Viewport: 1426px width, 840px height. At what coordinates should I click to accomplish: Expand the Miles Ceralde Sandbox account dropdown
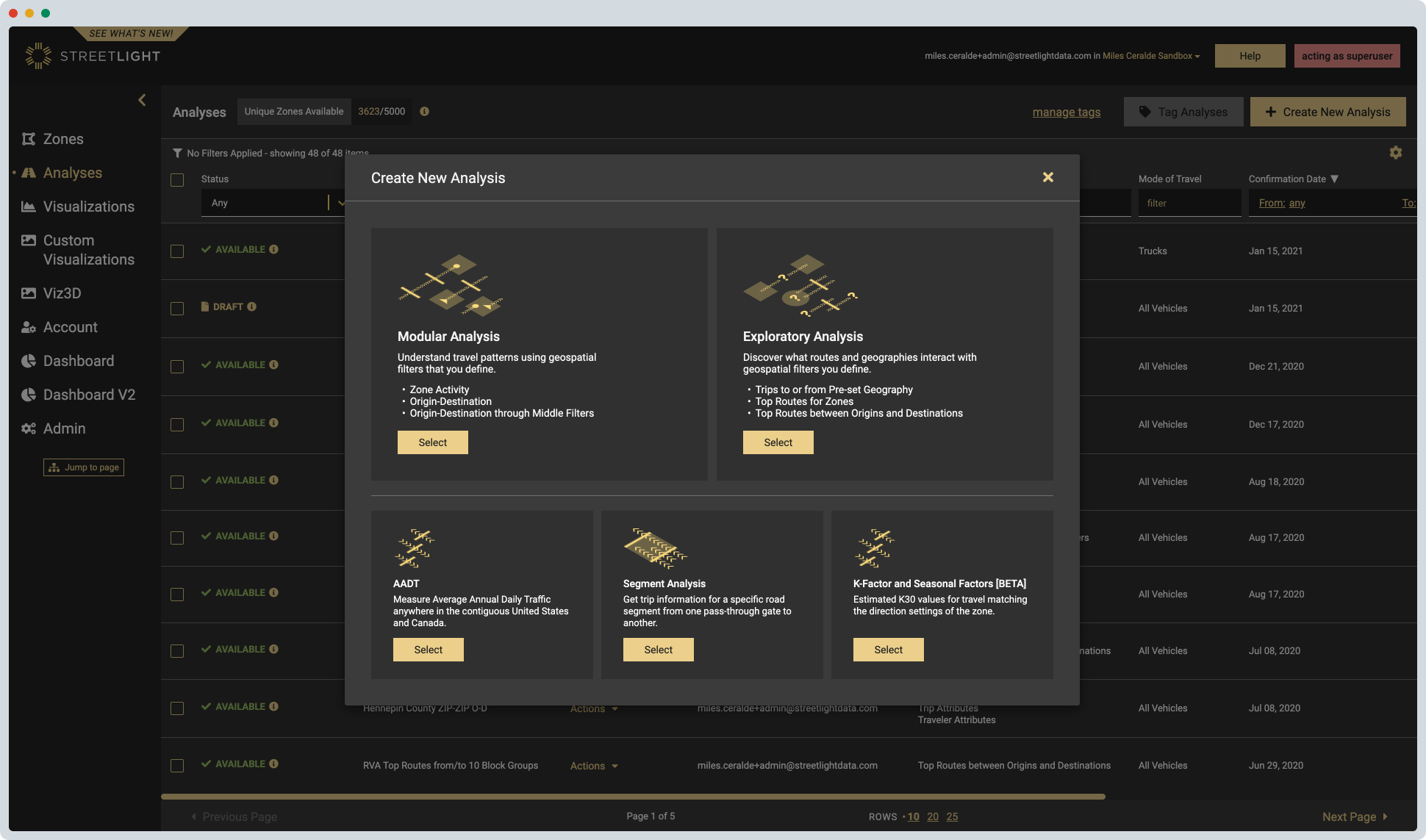click(1151, 56)
